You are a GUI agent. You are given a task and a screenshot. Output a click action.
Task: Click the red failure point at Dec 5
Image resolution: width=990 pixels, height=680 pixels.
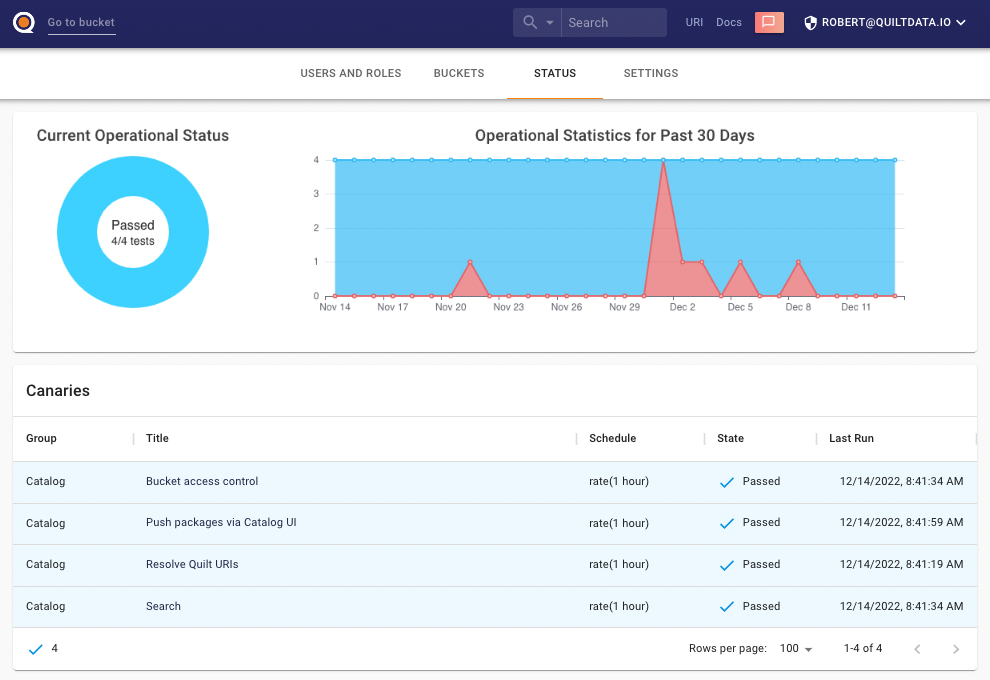coord(740,262)
